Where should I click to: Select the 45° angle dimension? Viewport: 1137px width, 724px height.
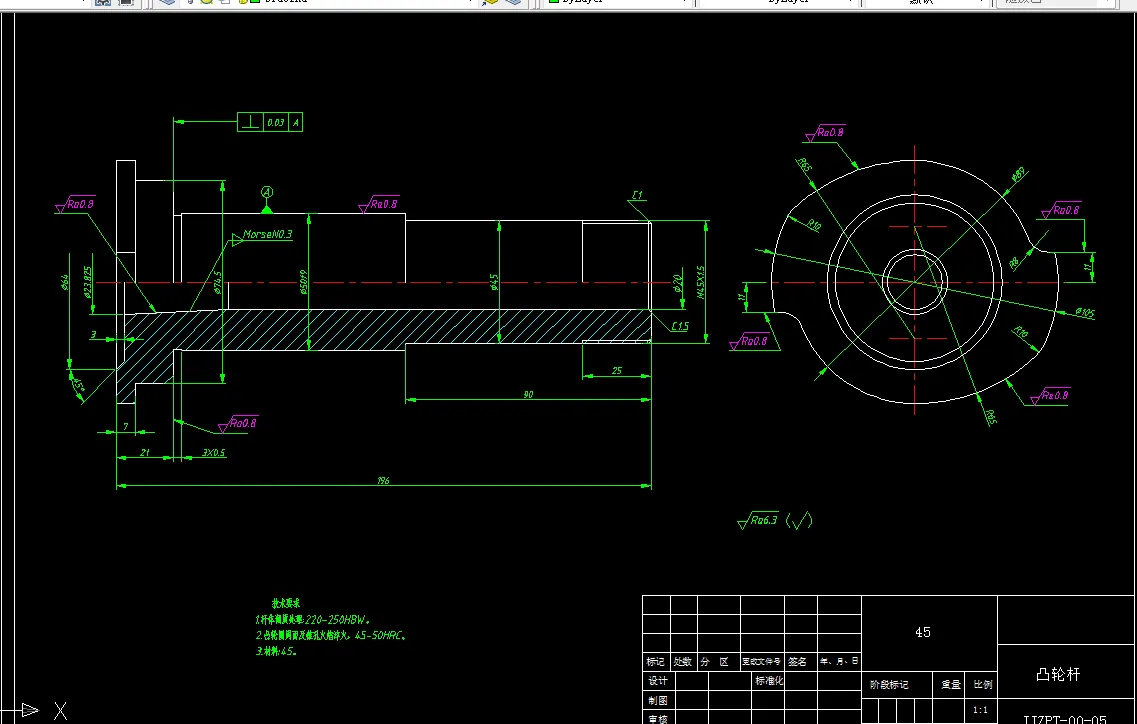click(78, 387)
